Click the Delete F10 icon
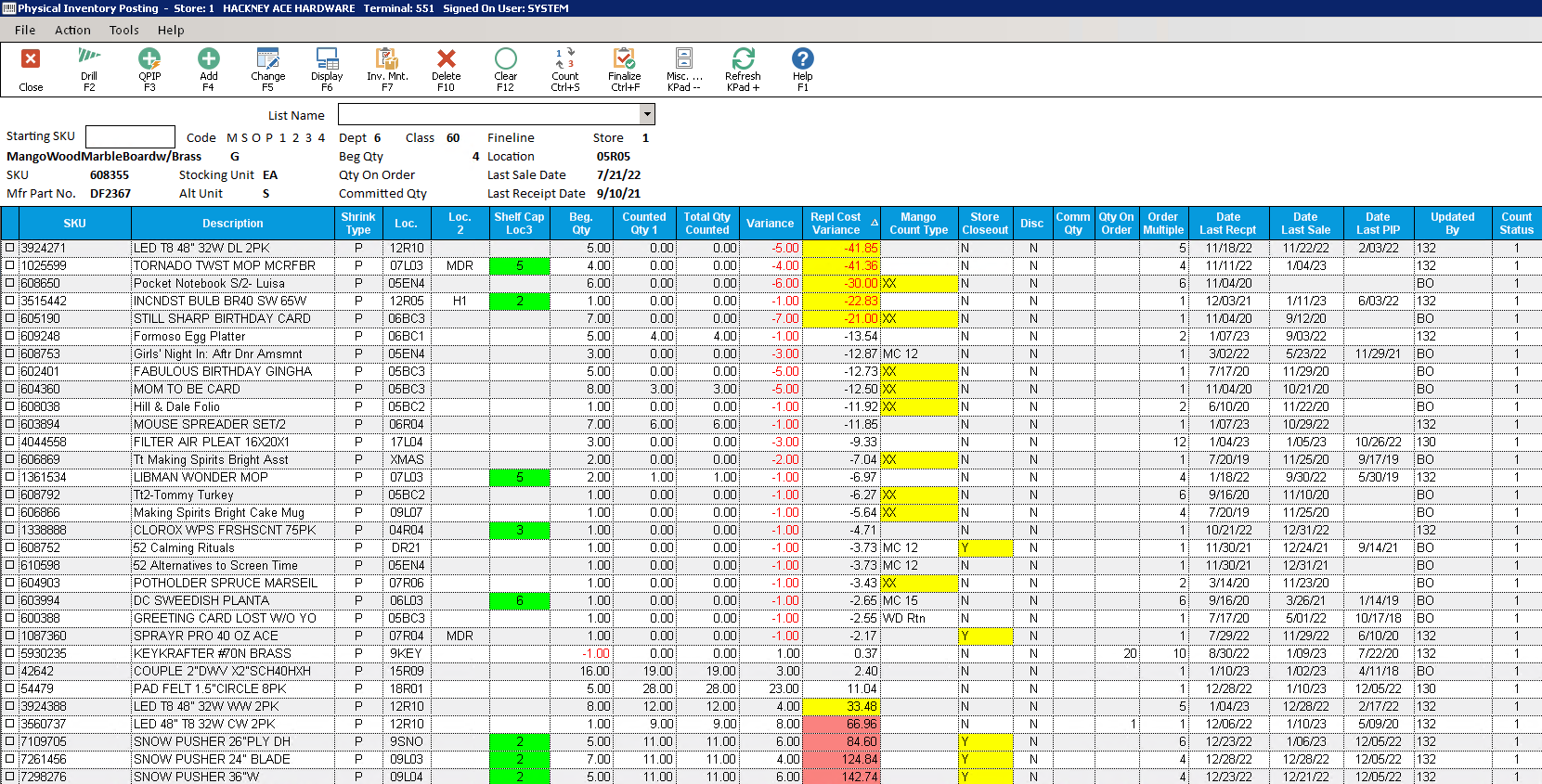Image resolution: width=1542 pixels, height=784 pixels. 447,70
